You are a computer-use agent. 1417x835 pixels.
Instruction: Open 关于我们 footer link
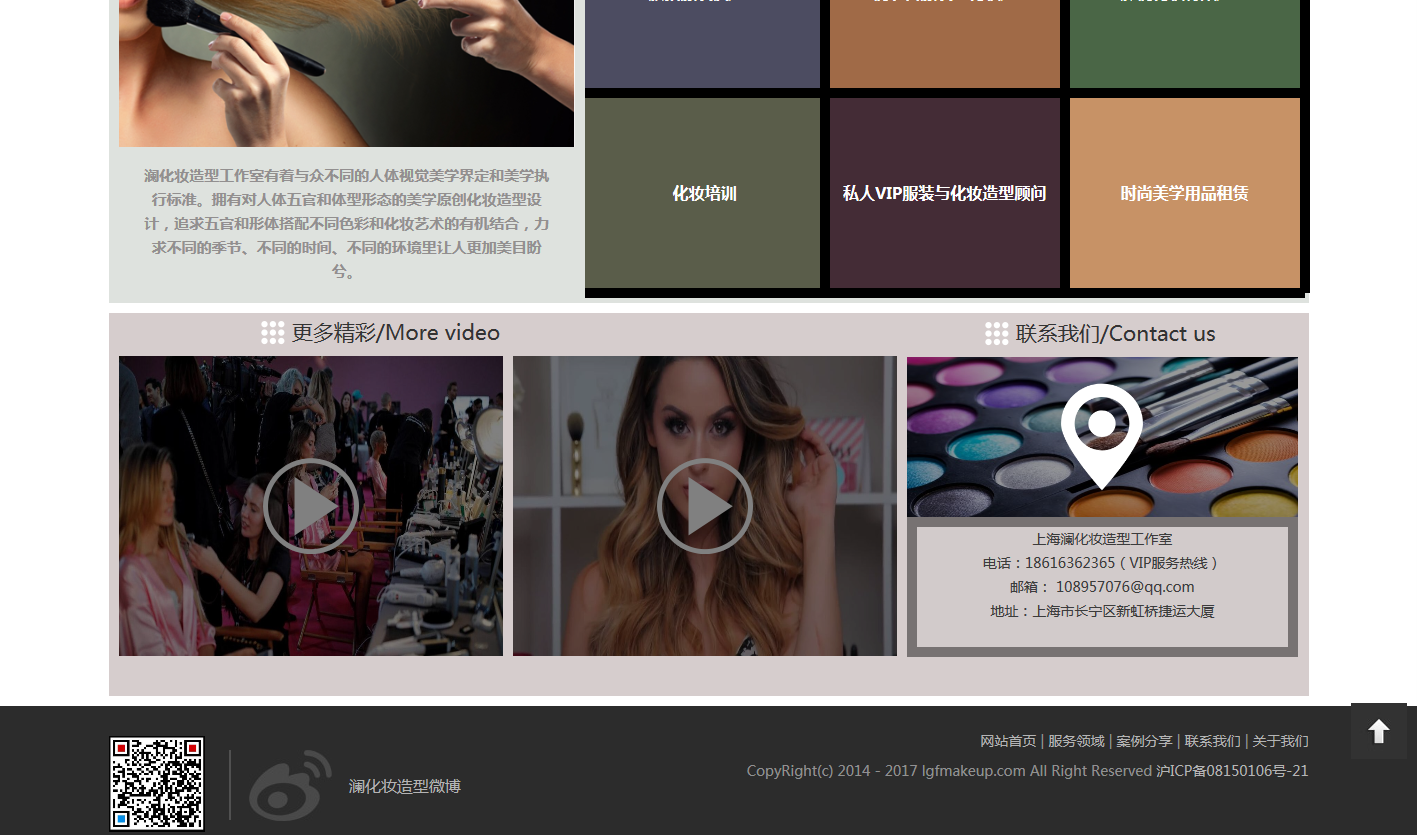point(1280,741)
